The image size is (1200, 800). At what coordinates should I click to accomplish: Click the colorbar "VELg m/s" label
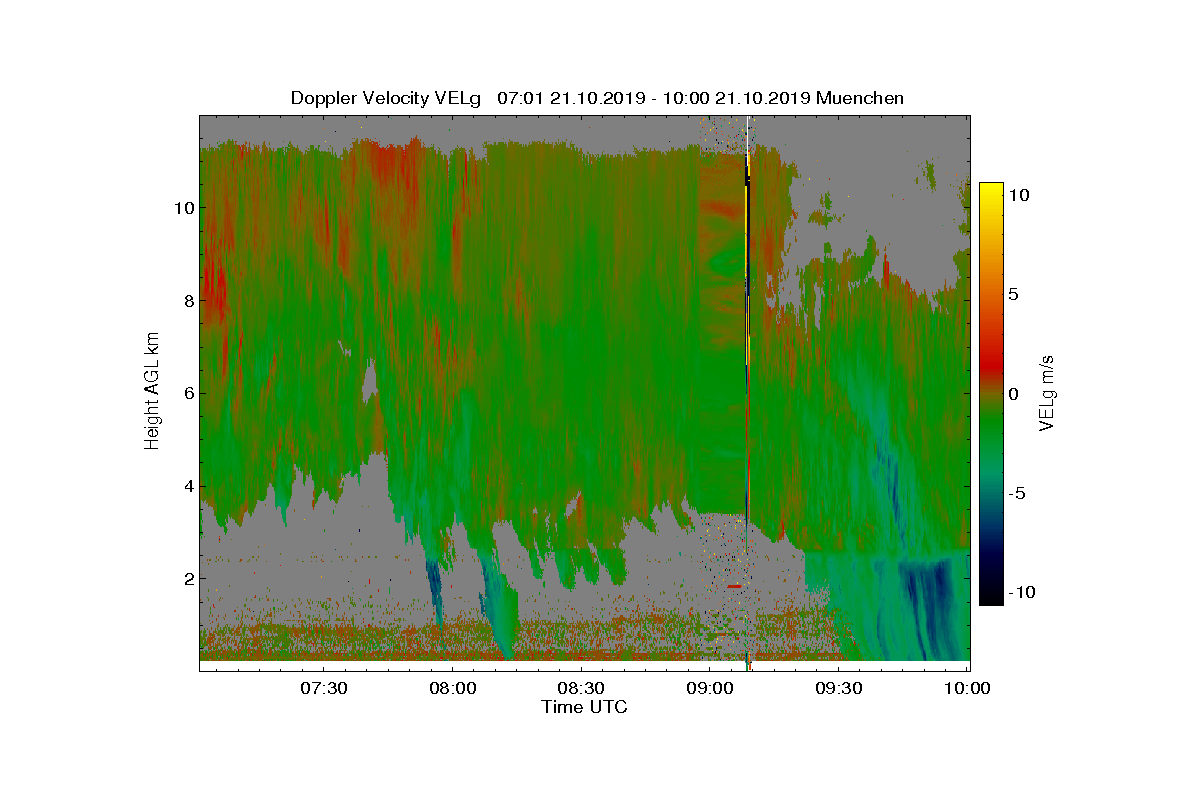[1047, 393]
